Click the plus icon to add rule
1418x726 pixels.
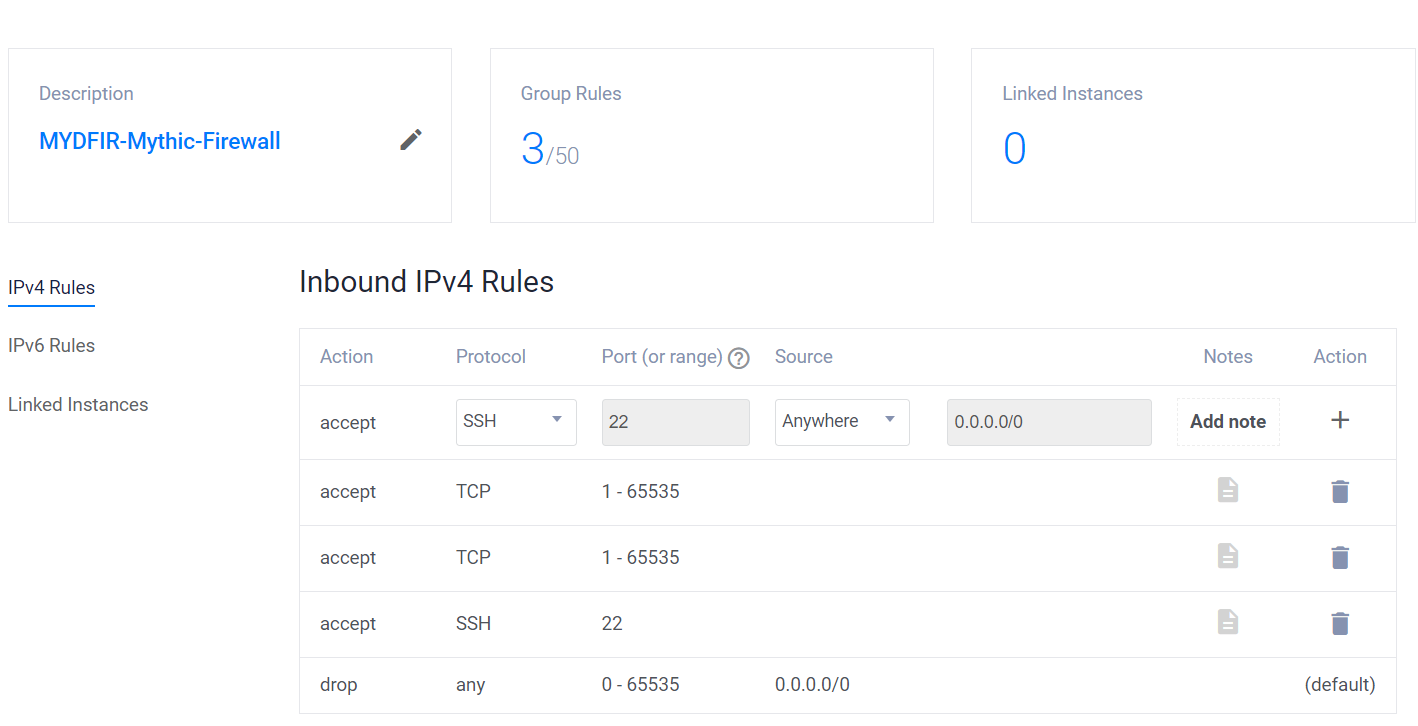coord(1340,420)
